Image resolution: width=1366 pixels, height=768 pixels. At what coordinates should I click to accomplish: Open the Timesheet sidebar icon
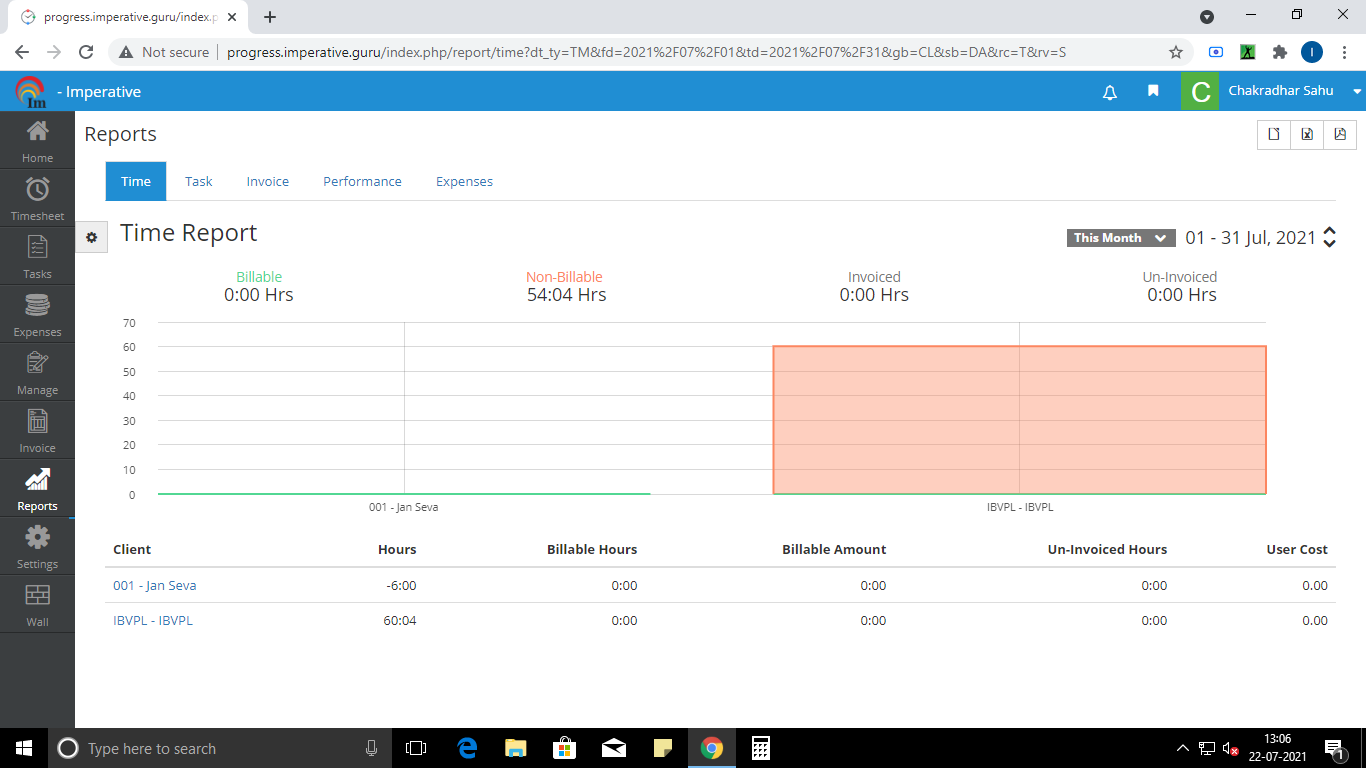pyautogui.click(x=37, y=198)
